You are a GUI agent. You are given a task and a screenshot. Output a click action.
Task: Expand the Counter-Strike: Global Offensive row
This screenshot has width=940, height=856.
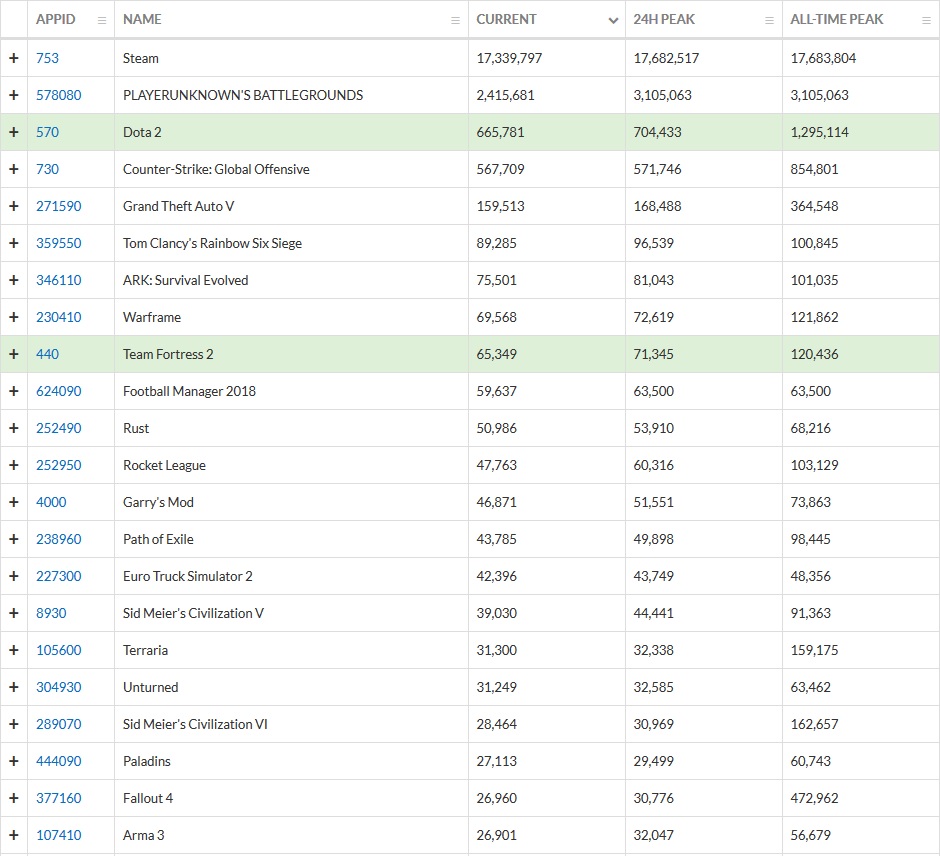(14, 169)
